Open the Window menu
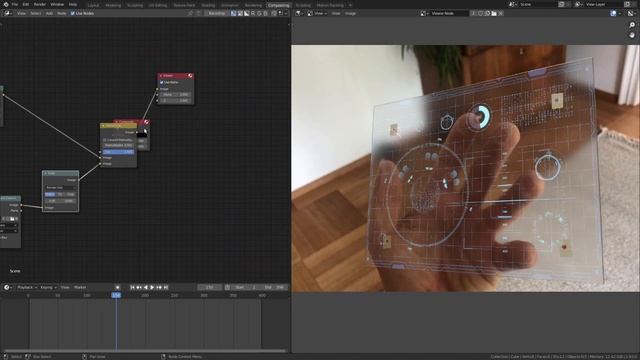 click(57, 4)
